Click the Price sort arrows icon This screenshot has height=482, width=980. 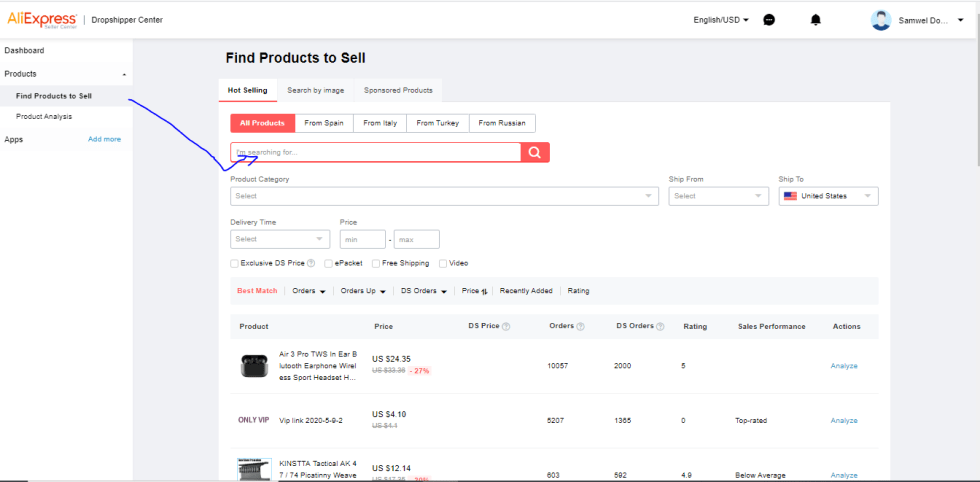[x=484, y=291]
